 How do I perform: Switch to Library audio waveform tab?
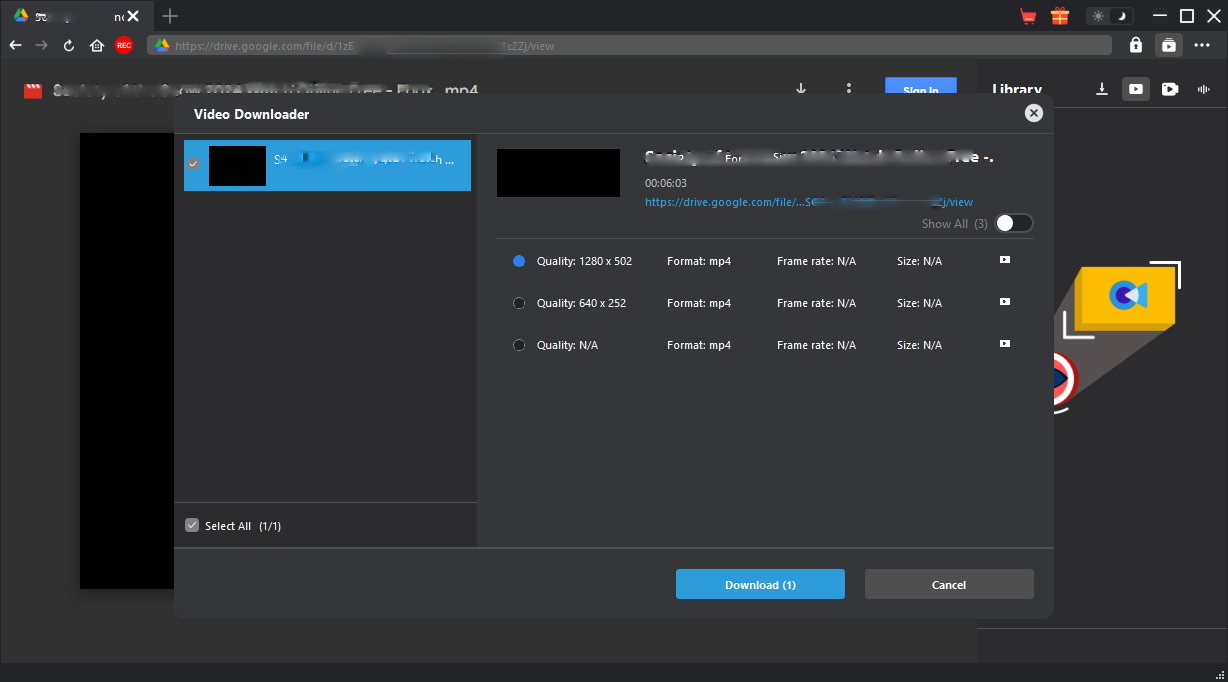tap(1204, 89)
